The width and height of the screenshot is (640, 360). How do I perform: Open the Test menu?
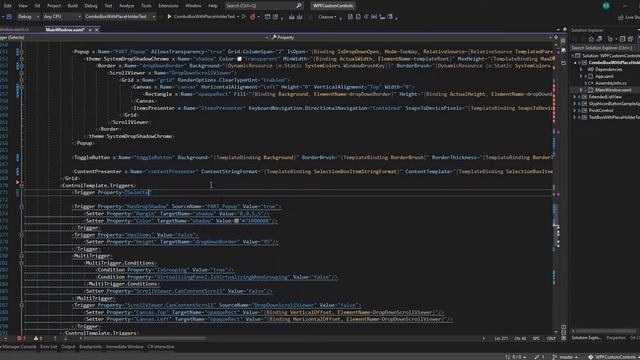pos(108,6)
